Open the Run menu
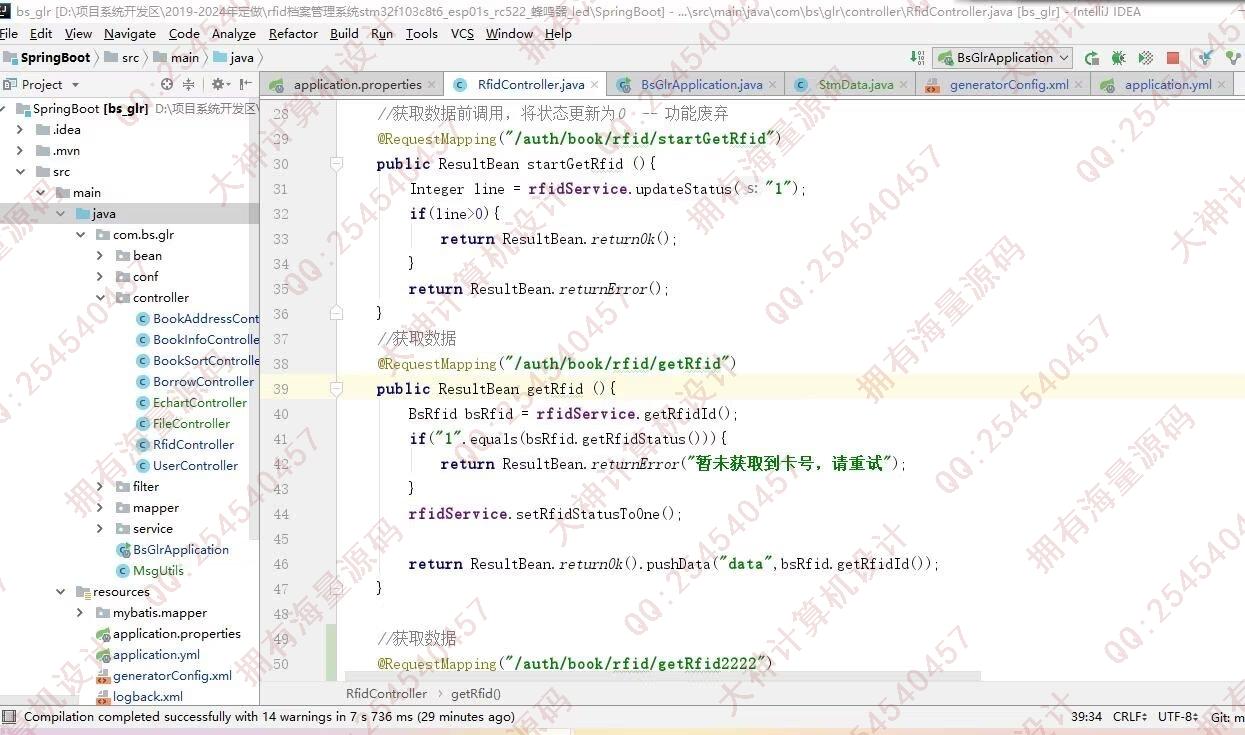The height and width of the screenshot is (735, 1245). coord(382,33)
